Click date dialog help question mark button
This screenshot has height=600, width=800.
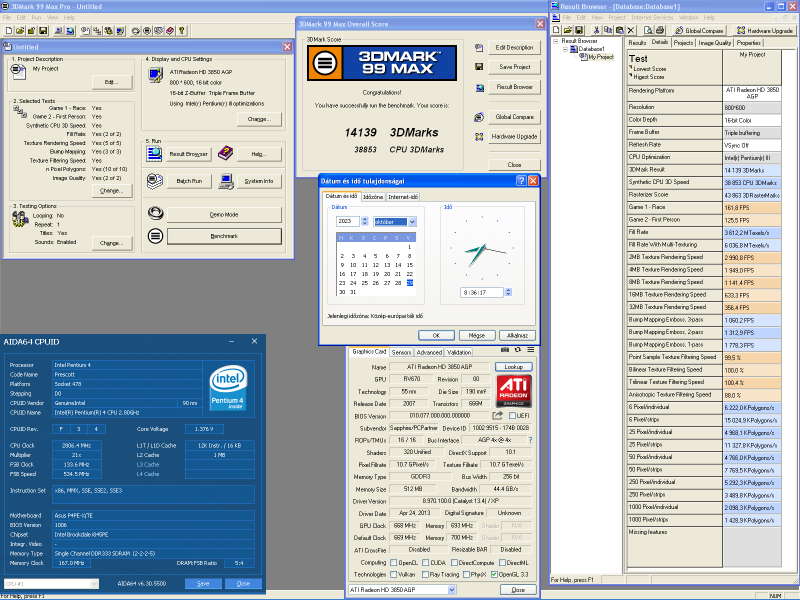point(521,181)
